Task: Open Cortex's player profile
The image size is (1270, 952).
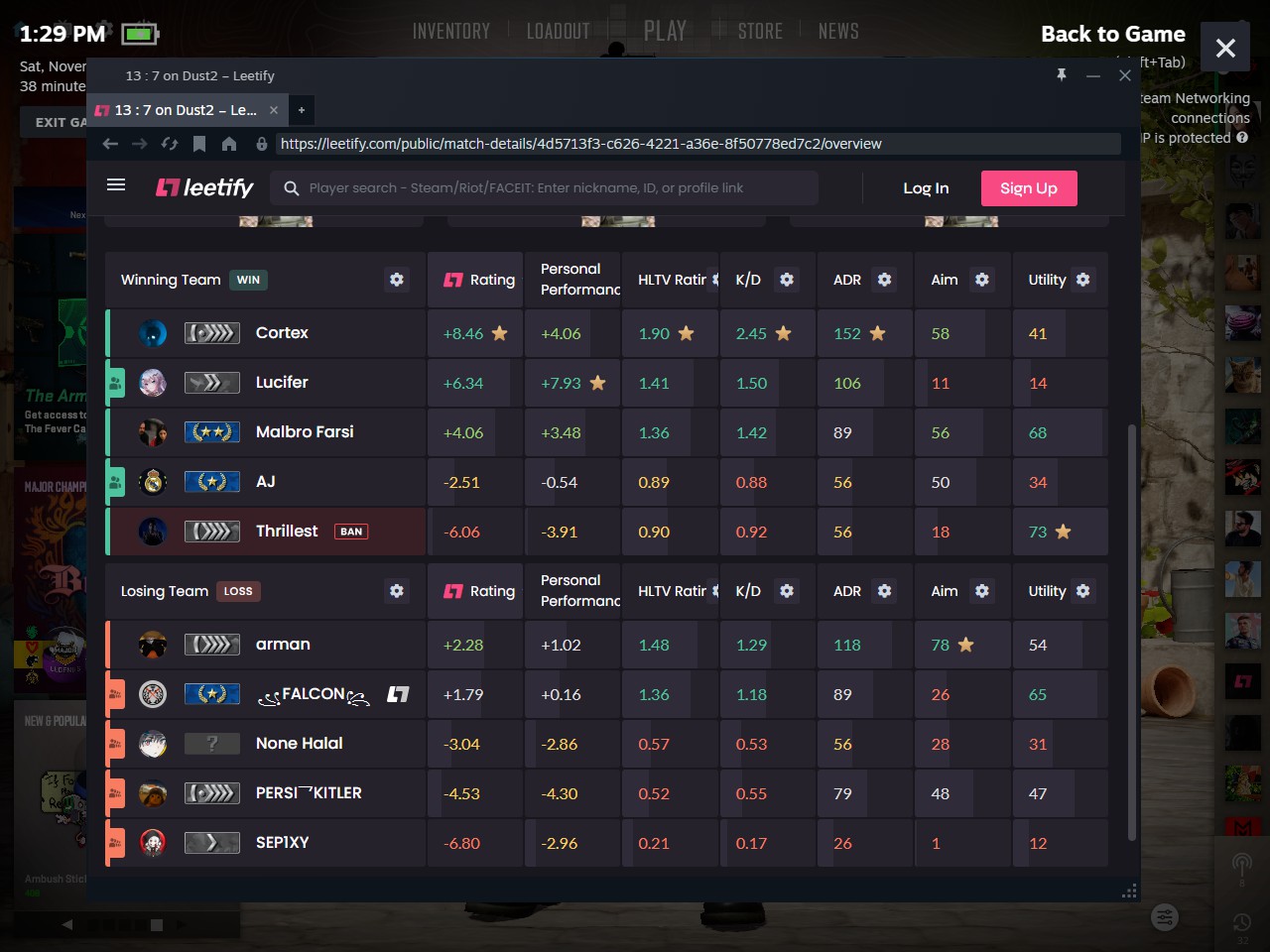Action: coord(282,333)
